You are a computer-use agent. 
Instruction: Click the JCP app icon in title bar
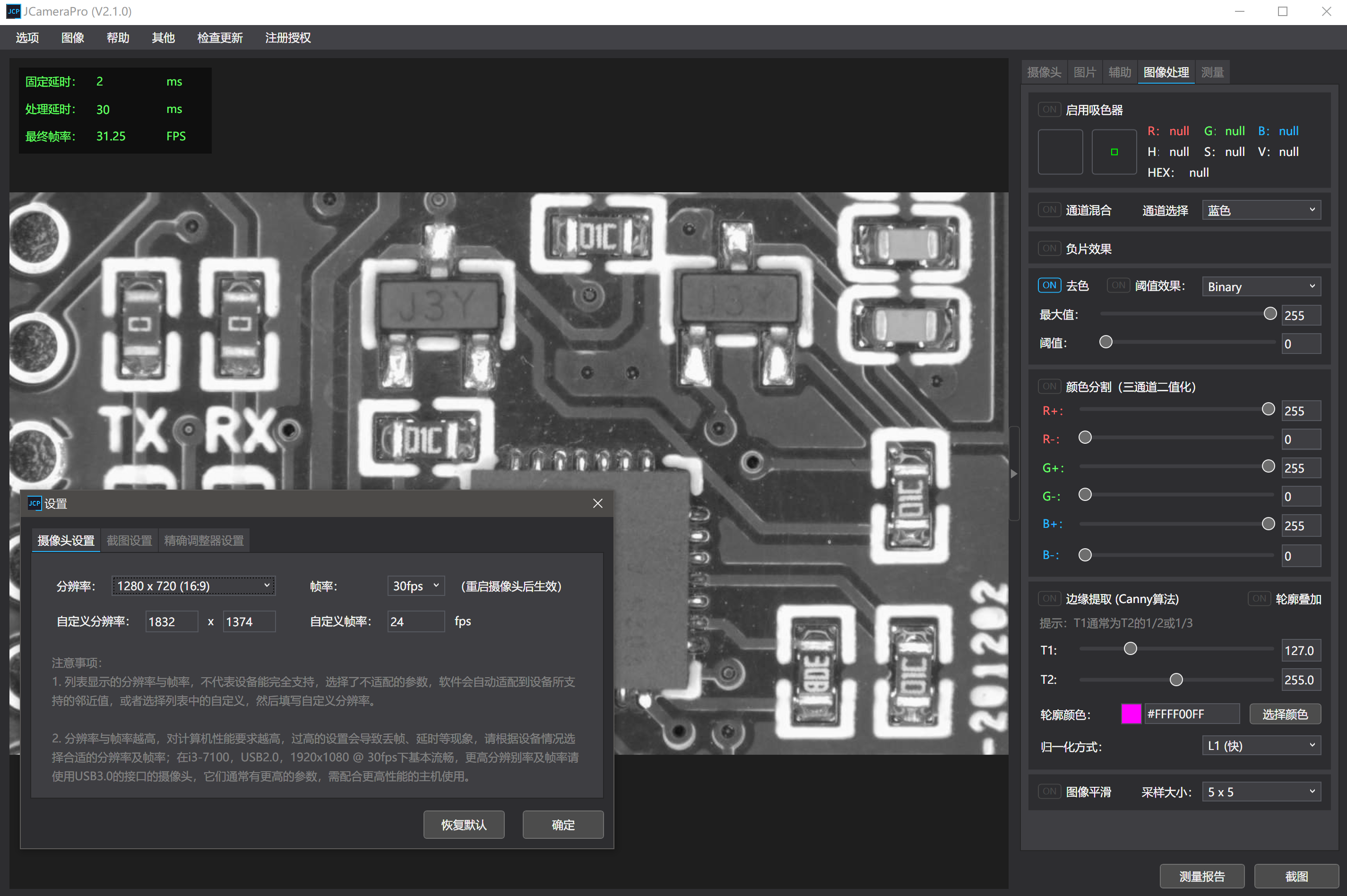tap(13, 11)
